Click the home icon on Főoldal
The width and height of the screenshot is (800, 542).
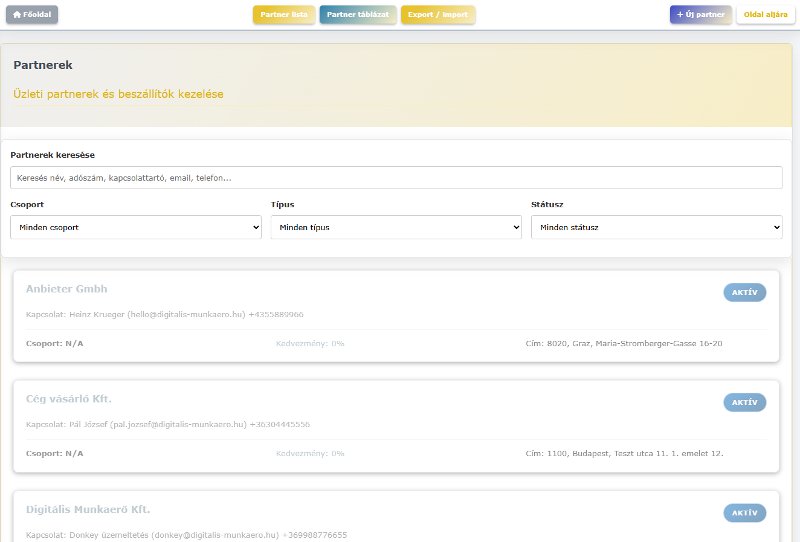click(x=16, y=15)
